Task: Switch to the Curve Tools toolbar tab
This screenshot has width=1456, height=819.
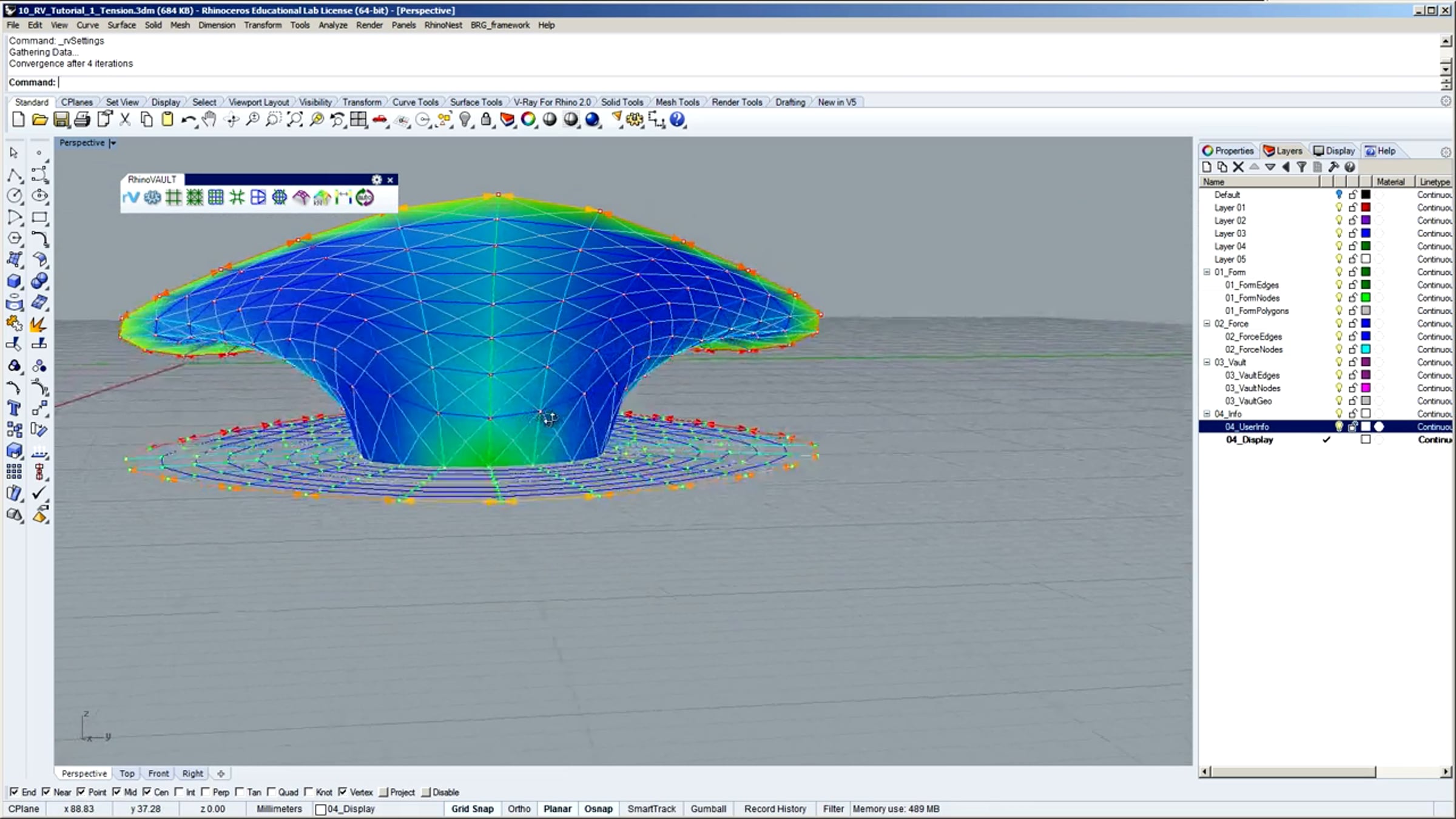Action: click(415, 102)
